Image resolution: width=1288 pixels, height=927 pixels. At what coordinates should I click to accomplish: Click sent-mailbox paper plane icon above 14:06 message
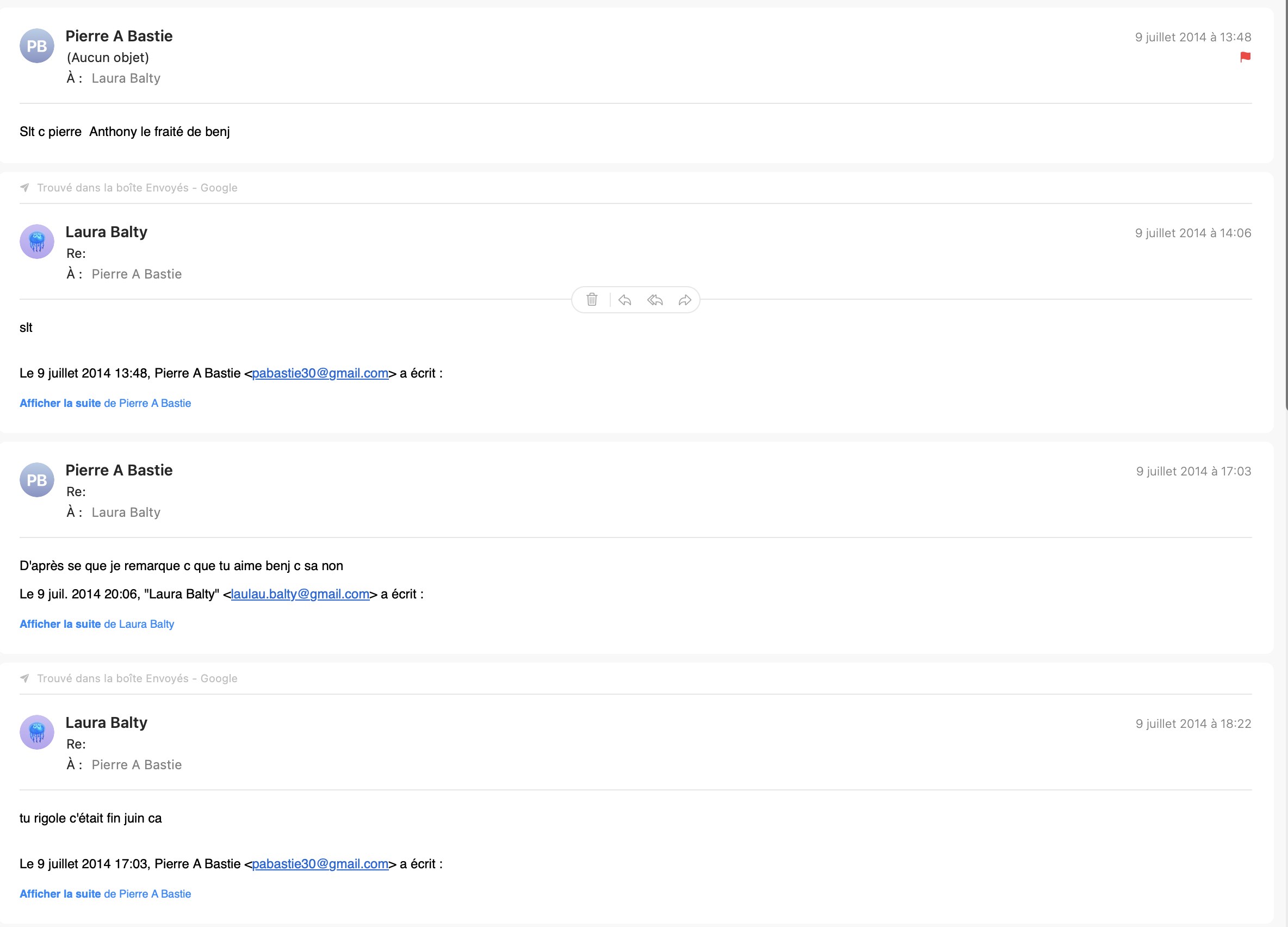[24, 188]
